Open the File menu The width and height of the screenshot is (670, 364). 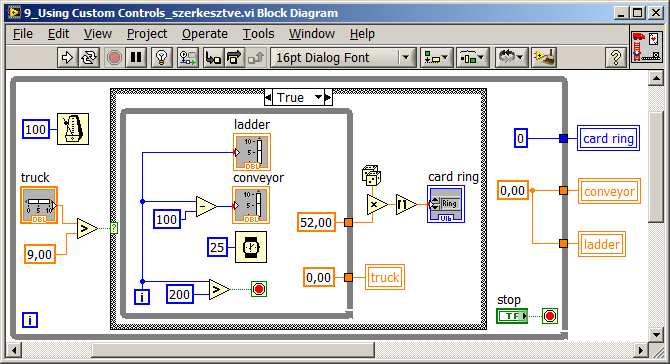click(23, 34)
